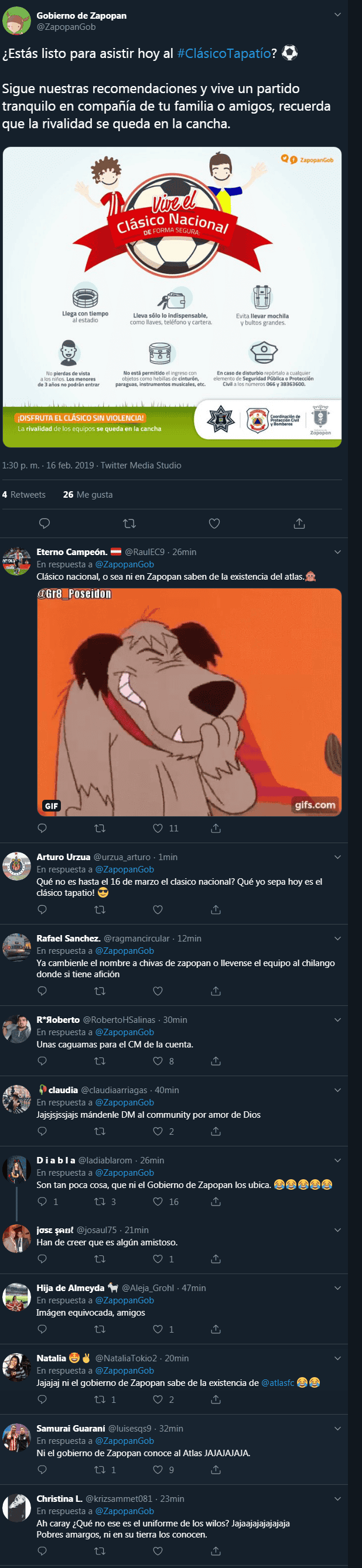Like Eterno Campeón's reply with 11 likes

click(x=158, y=828)
